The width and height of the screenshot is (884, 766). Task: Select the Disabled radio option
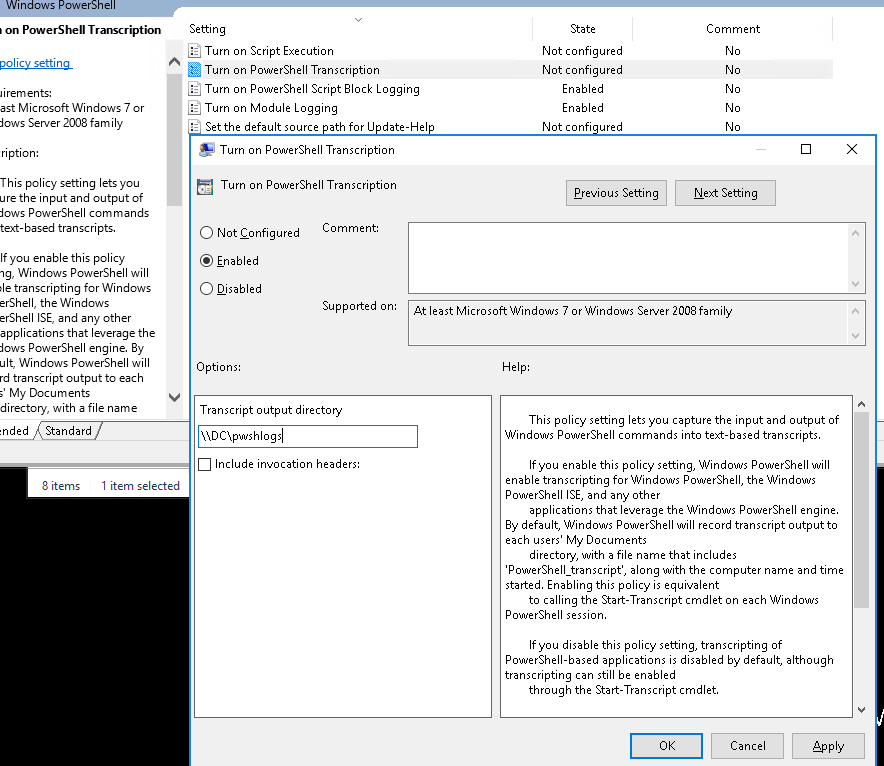pos(207,289)
